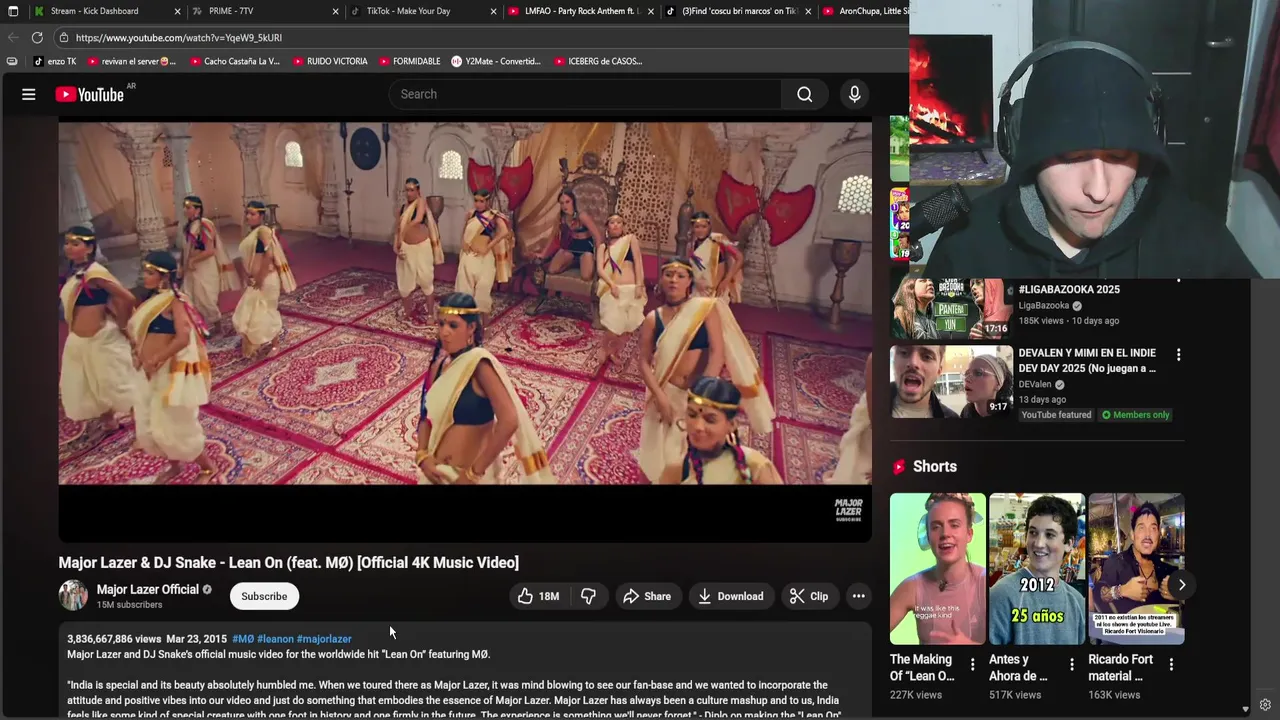Open Ricardo Fort material short
This screenshot has height=720, width=1280.
point(1136,569)
